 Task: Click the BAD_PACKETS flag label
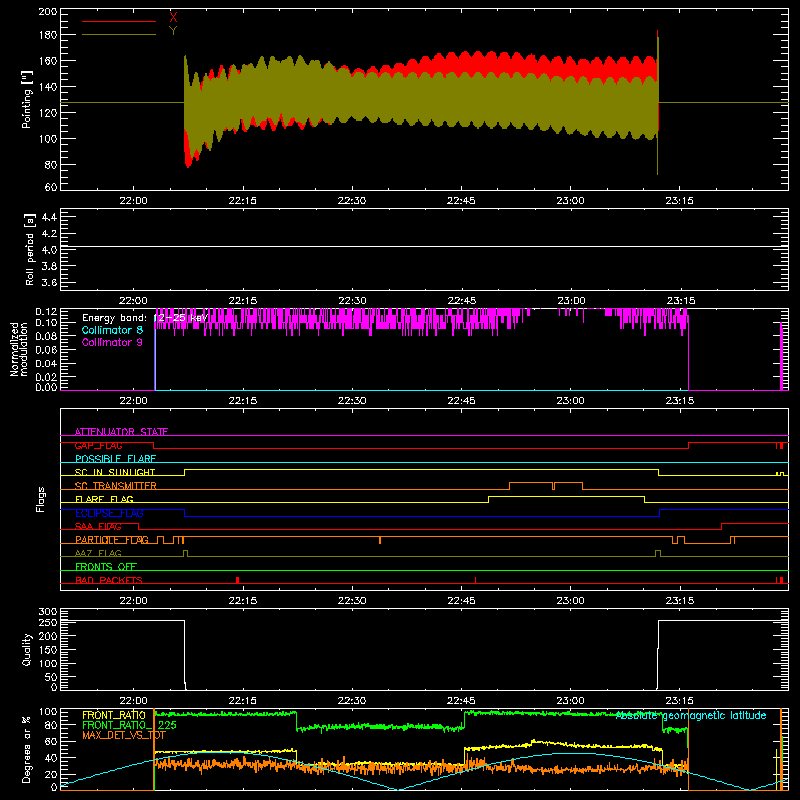click(x=109, y=580)
